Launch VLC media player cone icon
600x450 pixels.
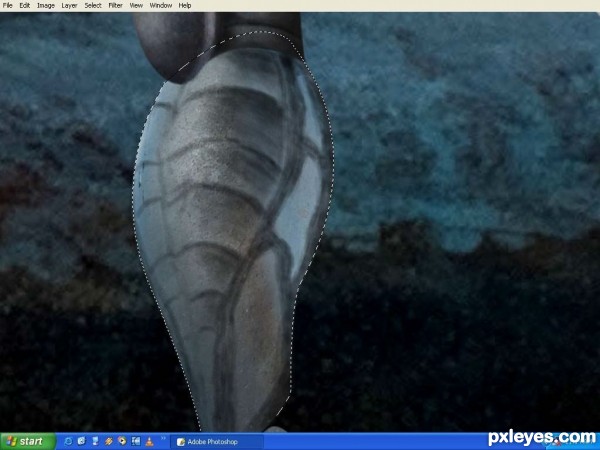(x=149, y=442)
